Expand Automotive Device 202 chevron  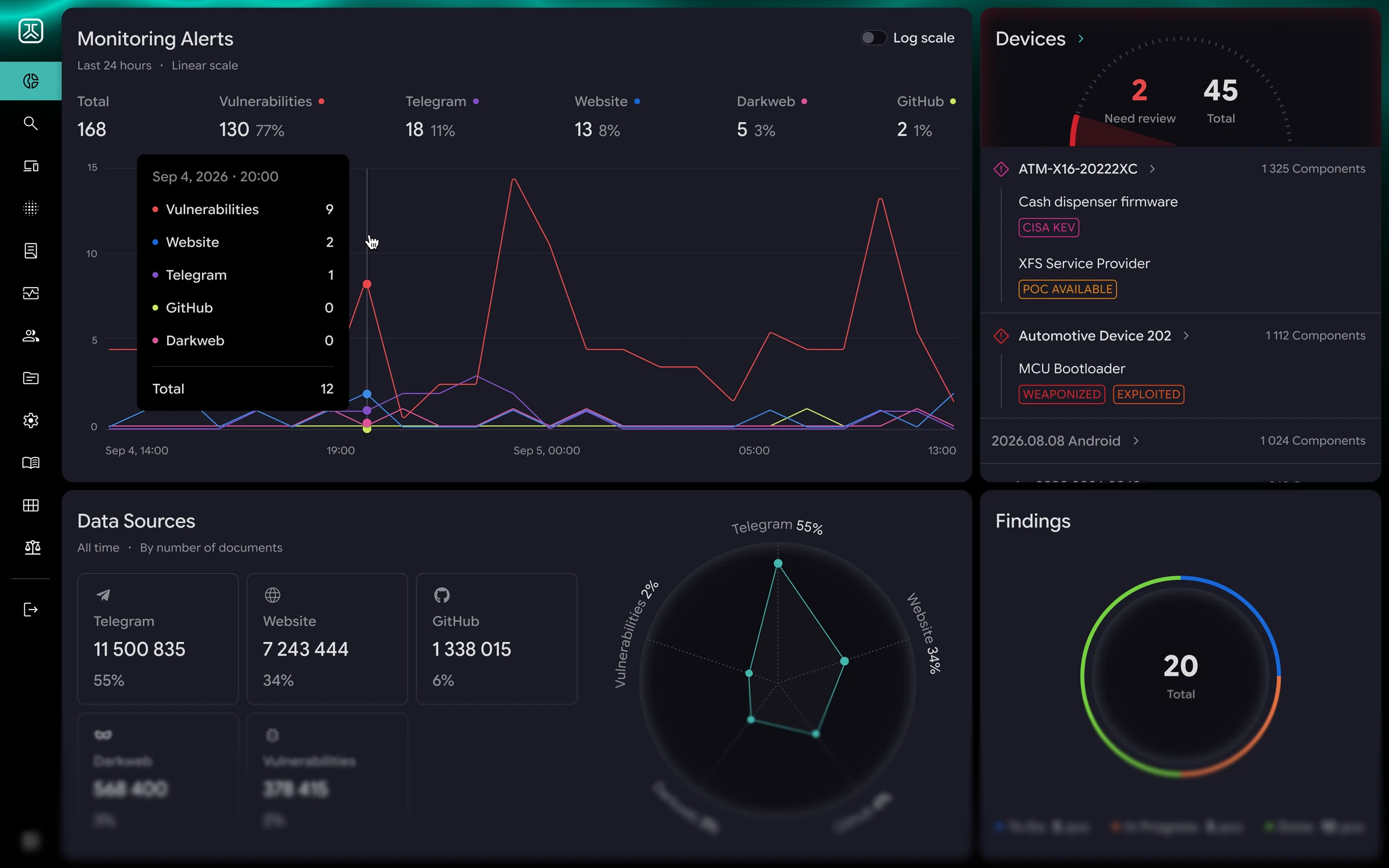coord(1186,336)
